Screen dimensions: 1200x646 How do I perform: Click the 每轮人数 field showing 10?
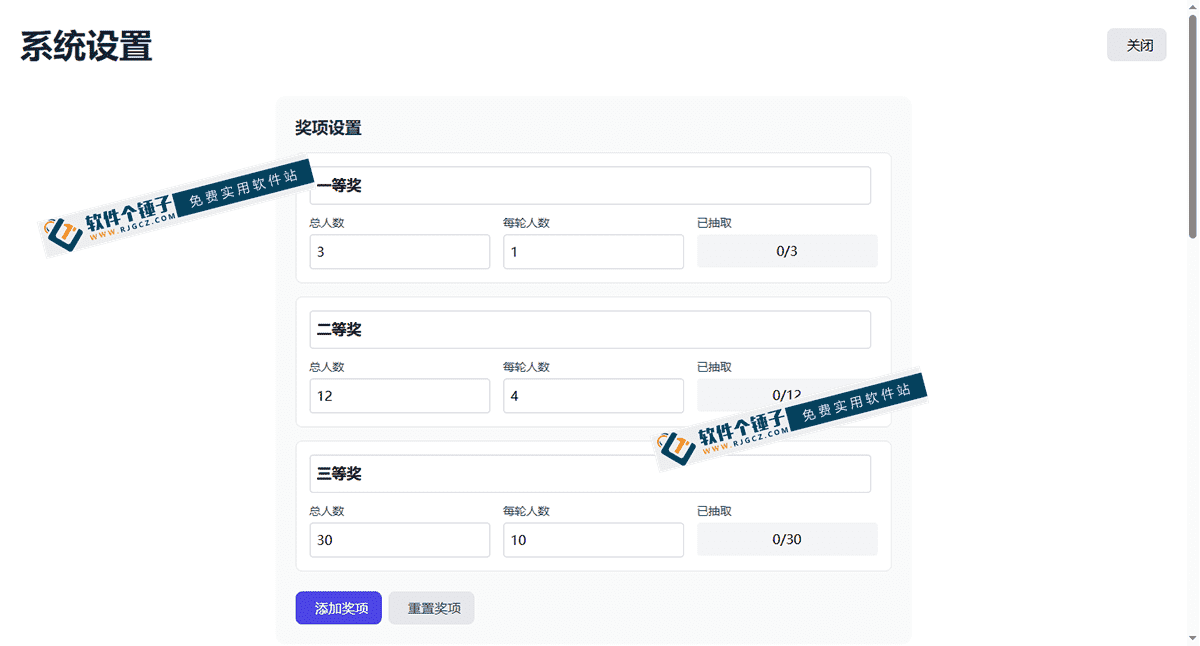pyautogui.click(x=593, y=539)
